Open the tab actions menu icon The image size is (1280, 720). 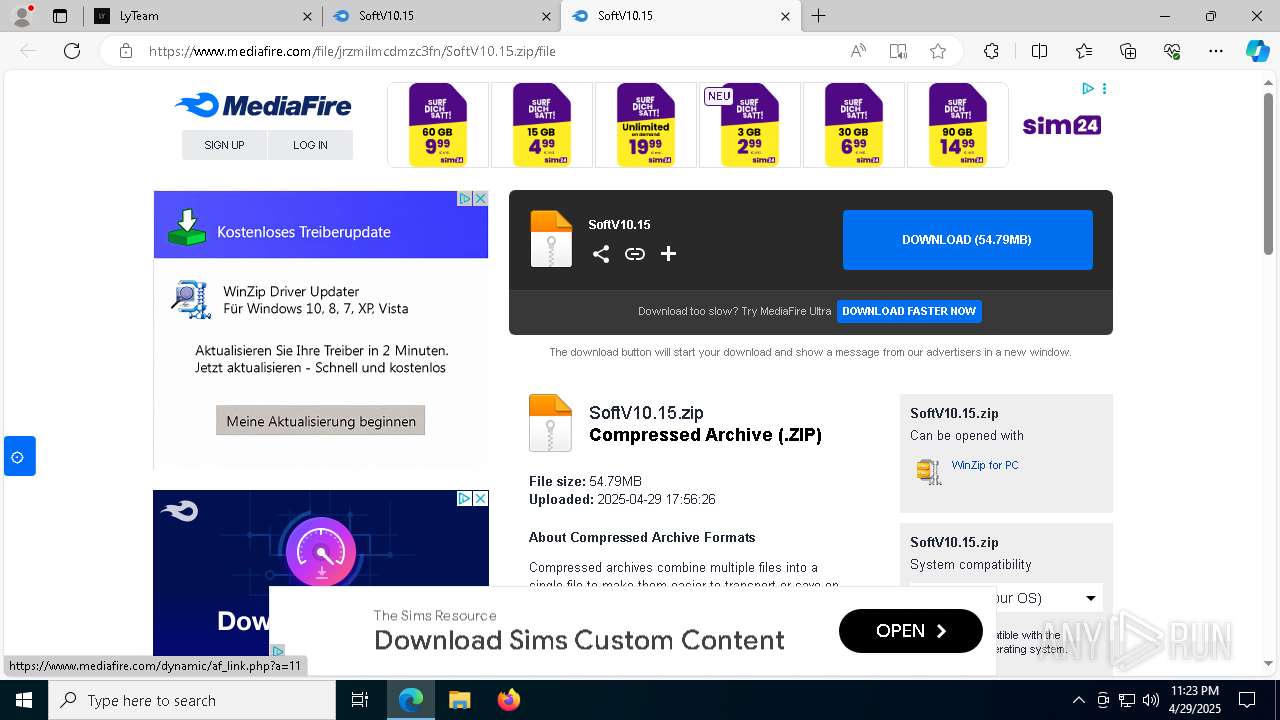tap(60, 16)
